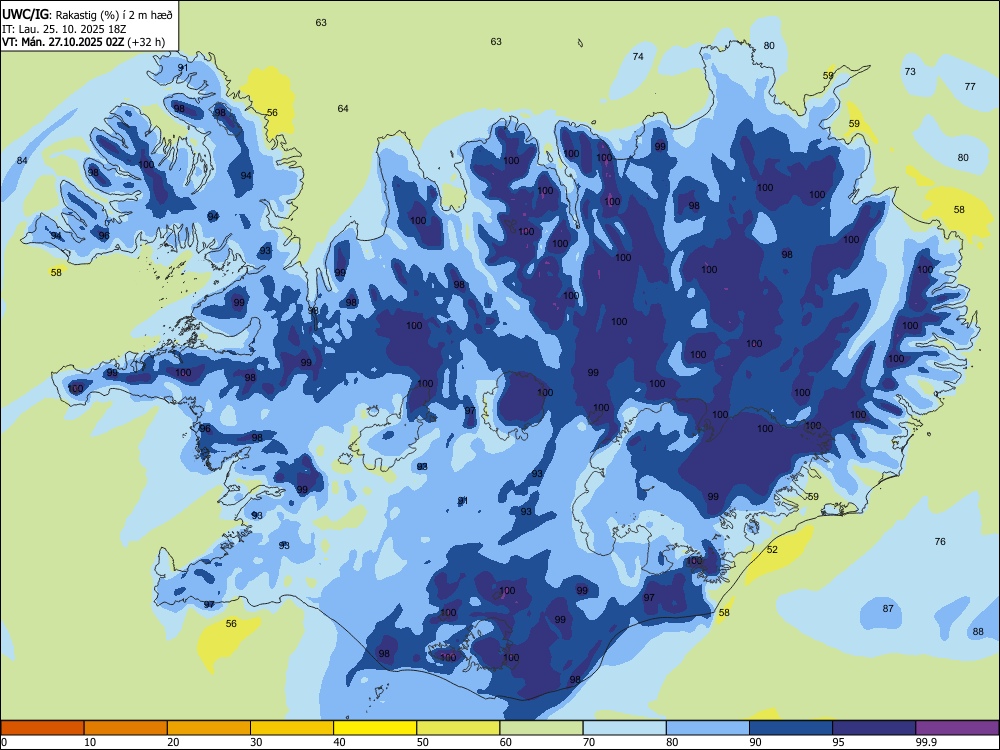Click the map value '77' in the northeast corner
The width and height of the screenshot is (1000, 750).
[970, 86]
